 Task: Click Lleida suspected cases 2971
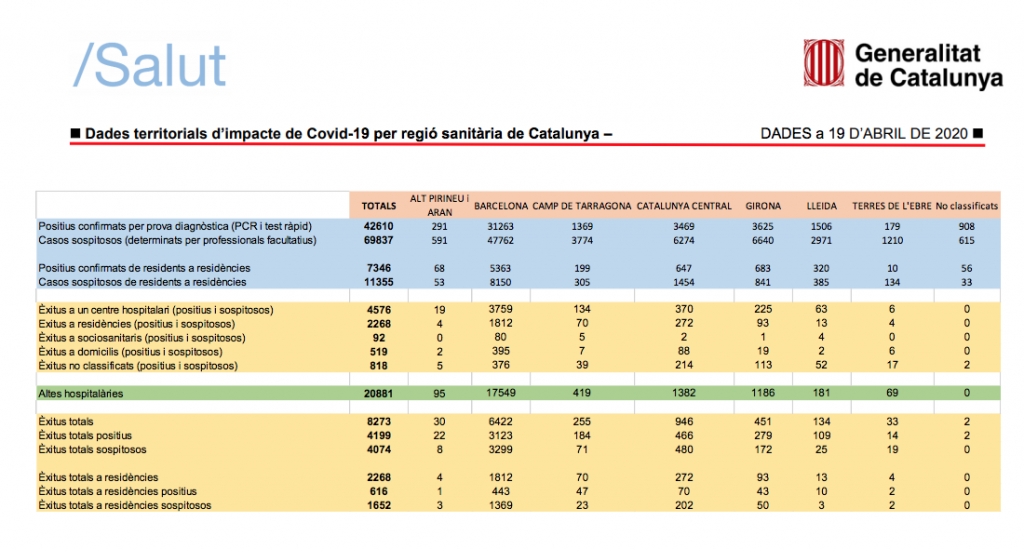point(822,240)
